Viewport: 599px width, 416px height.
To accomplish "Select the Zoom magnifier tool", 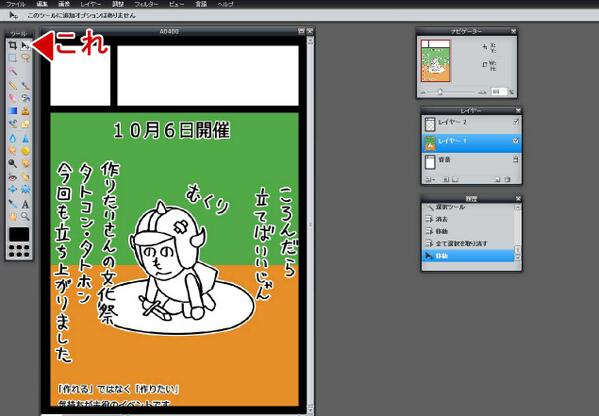I will pyautogui.click(x=25, y=217).
